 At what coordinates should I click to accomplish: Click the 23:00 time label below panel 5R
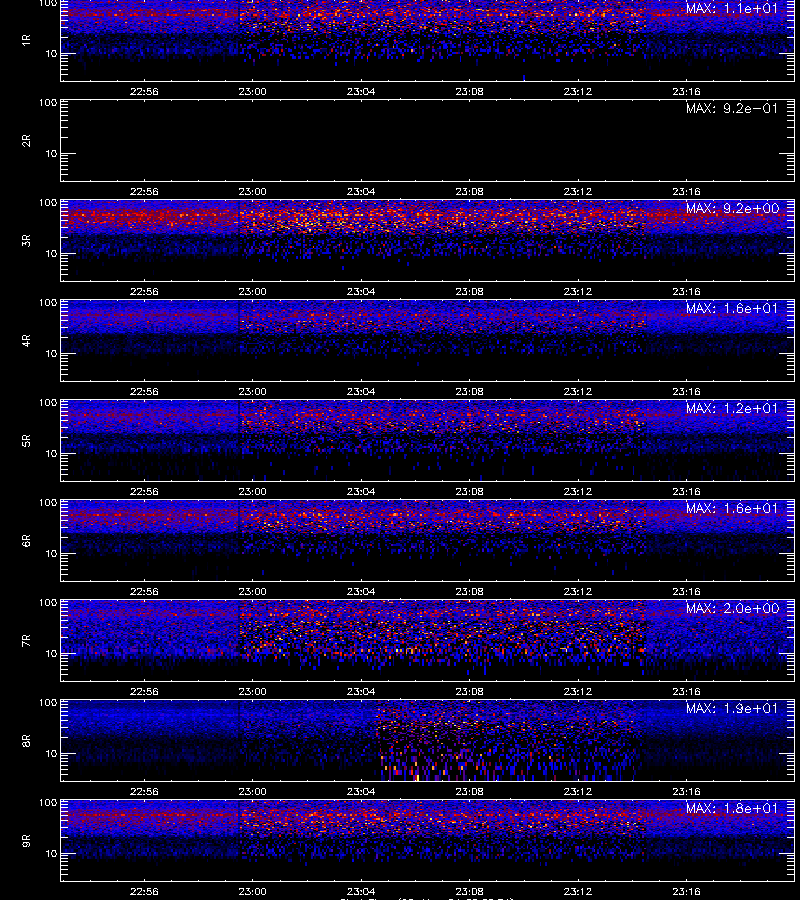coord(253,491)
